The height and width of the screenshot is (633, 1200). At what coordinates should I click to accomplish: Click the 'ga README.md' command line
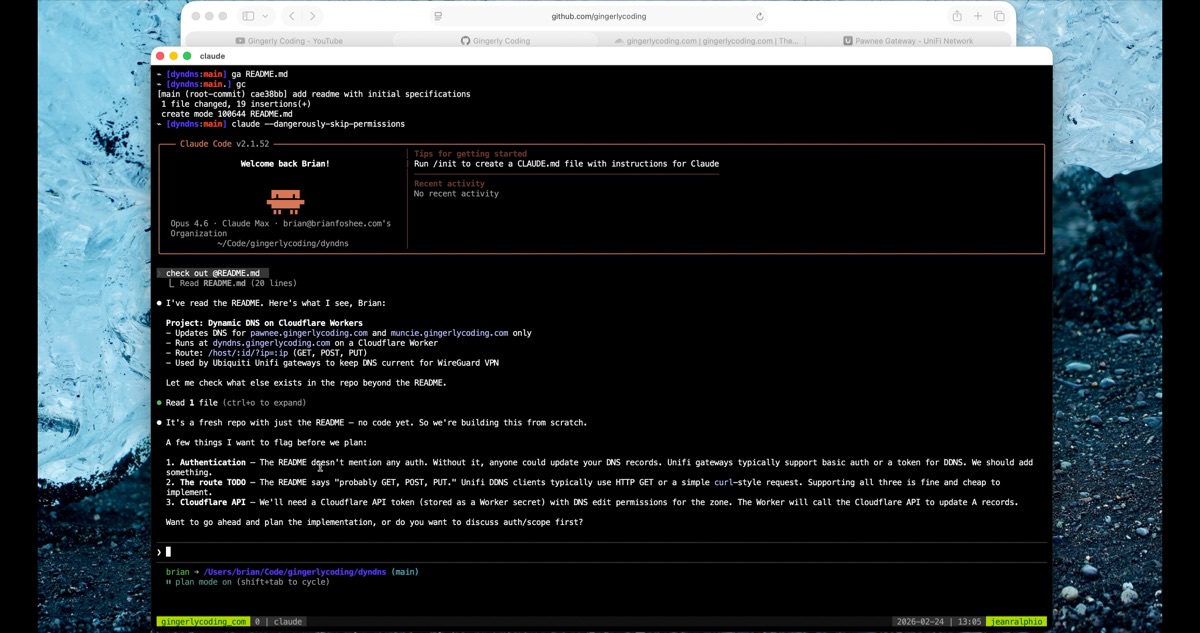click(259, 74)
